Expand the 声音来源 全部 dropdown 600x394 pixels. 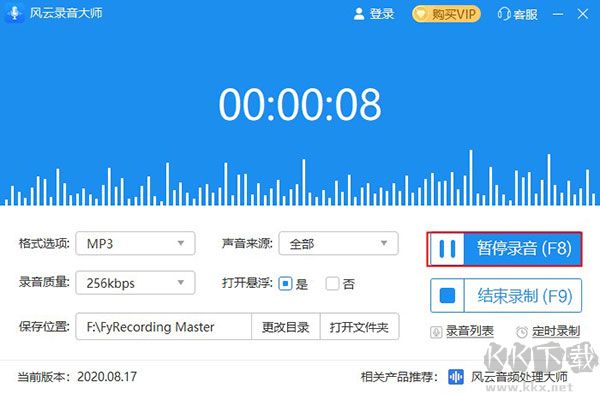pyautogui.click(x=339, y=243)
